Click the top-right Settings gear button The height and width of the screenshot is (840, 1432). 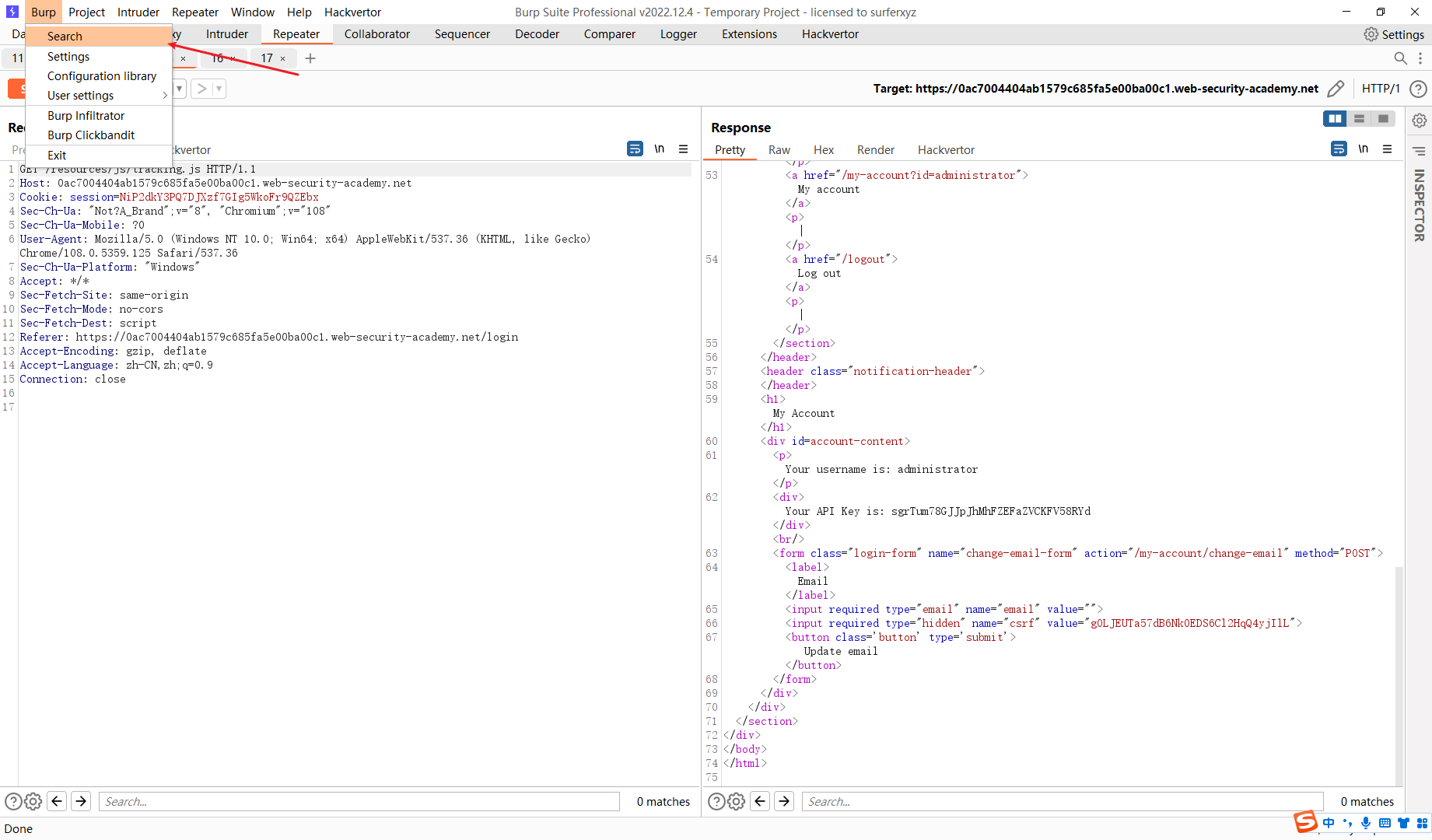click(x=1394, y=34)
